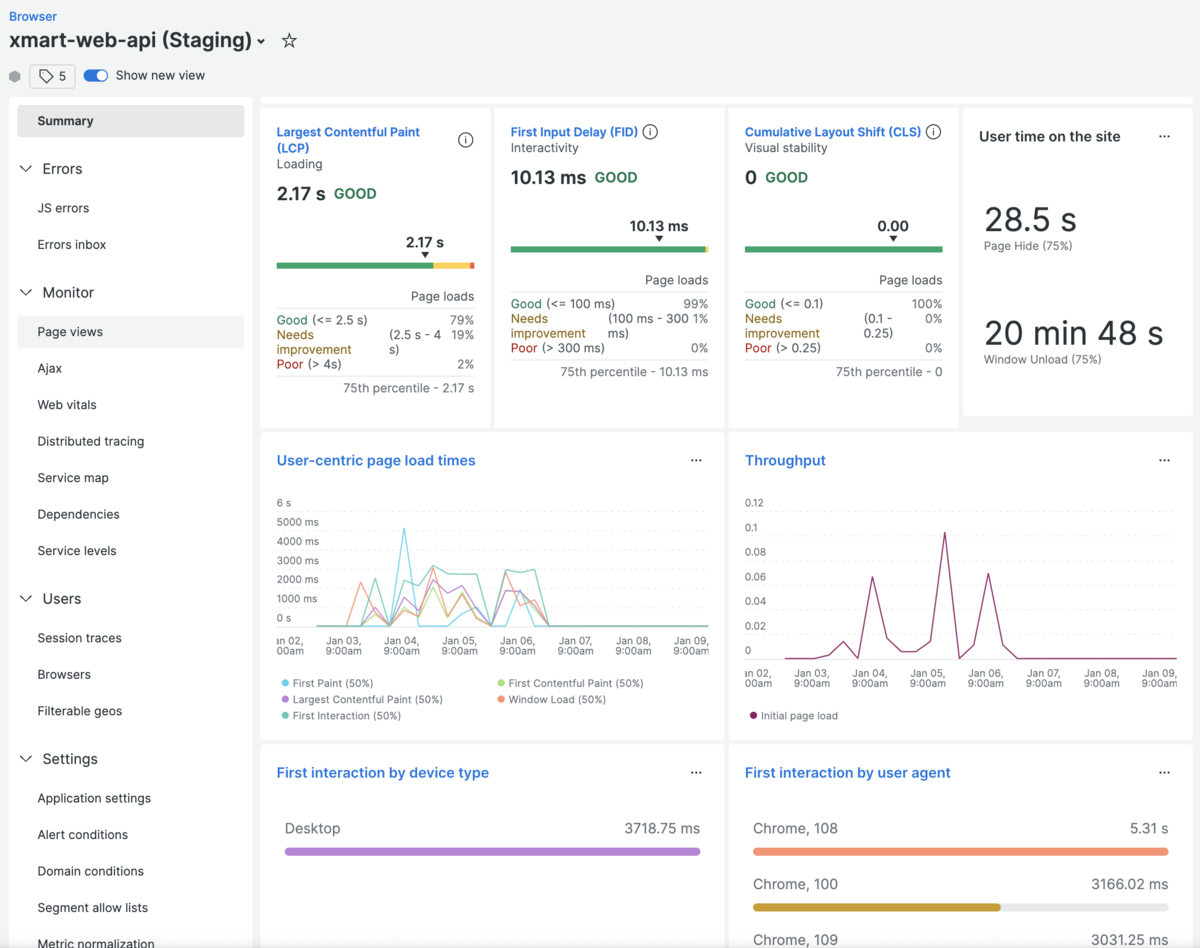Open info icon for Largest Contentful Paint
Screen dimensions: 1200x948
(x=465, y=140)
